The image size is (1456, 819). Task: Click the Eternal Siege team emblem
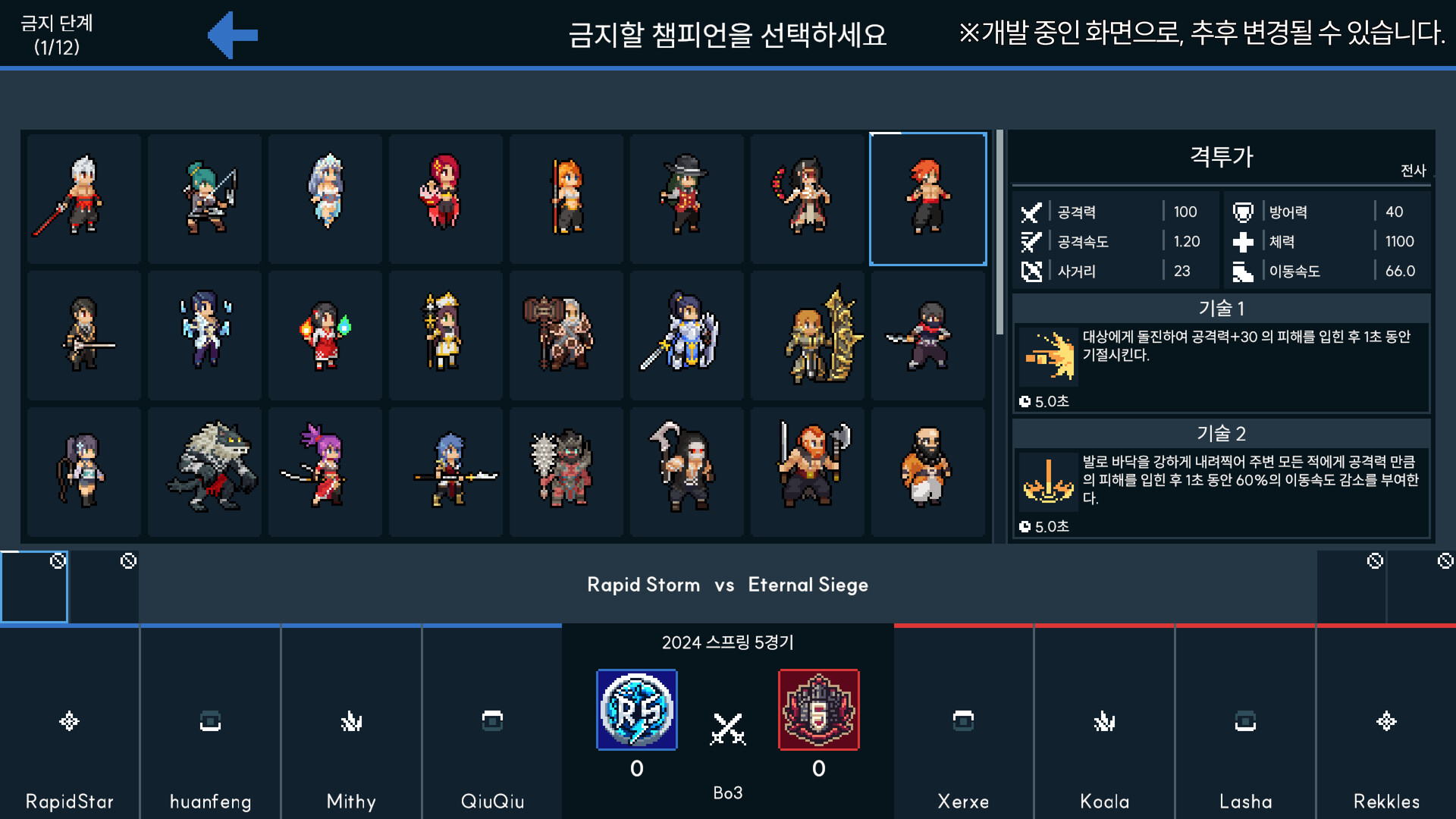coord(819,710)
